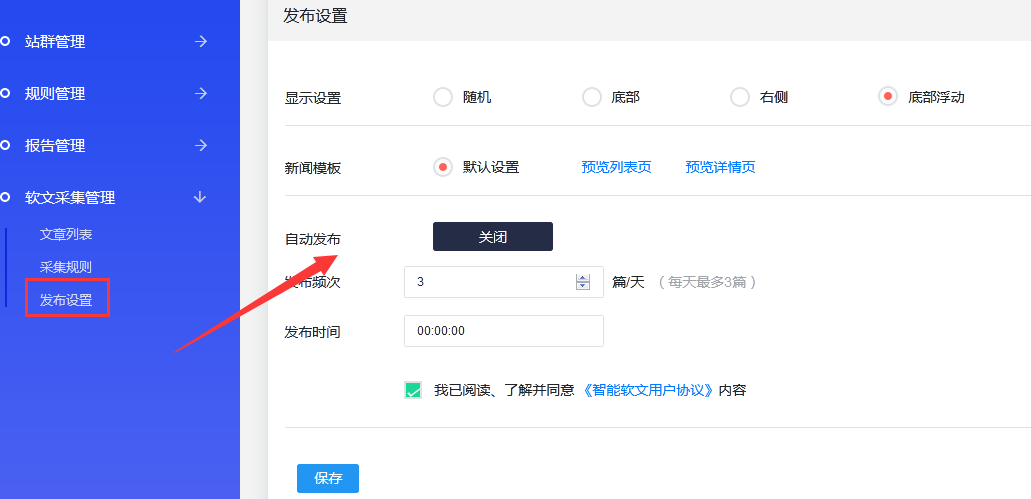The image size is (1031, 499).
Task: Select the 底部 display radio button
Action: pos(592,97)
